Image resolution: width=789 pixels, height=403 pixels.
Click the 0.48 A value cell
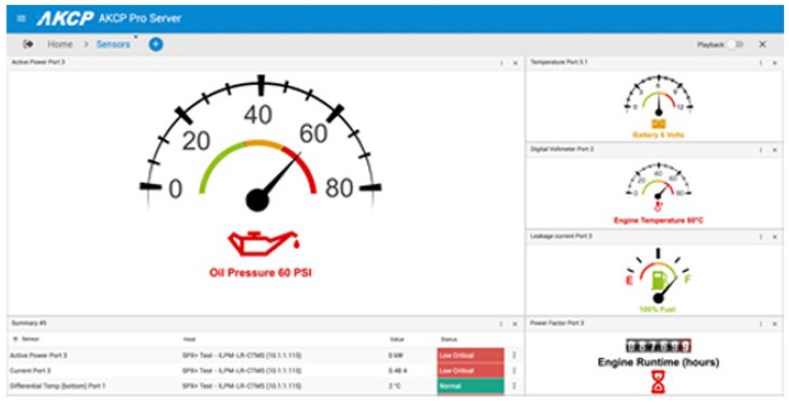[397, 370]
